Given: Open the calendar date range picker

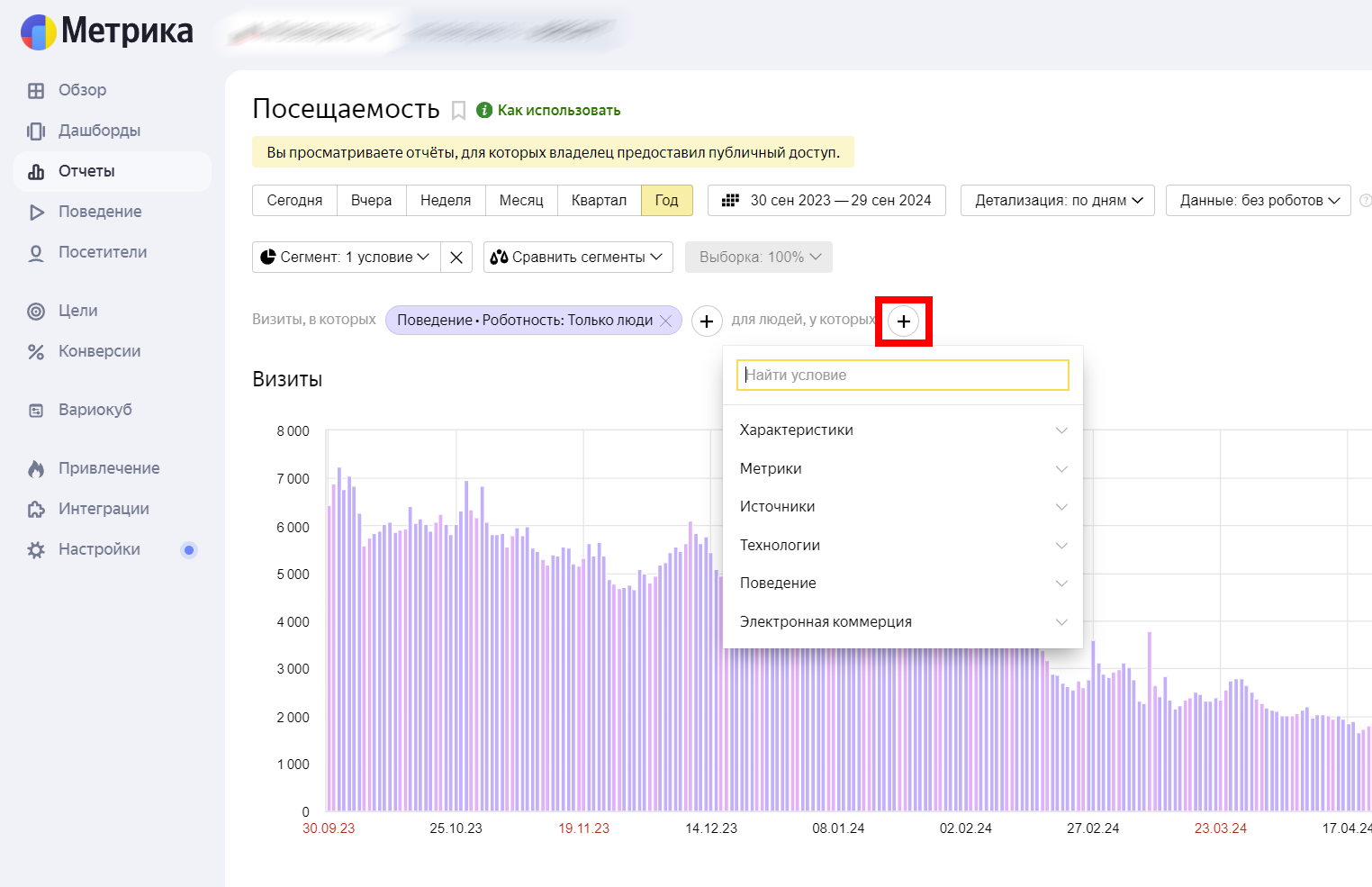Looking at the screenshot, I should click(x=826, y=201).
